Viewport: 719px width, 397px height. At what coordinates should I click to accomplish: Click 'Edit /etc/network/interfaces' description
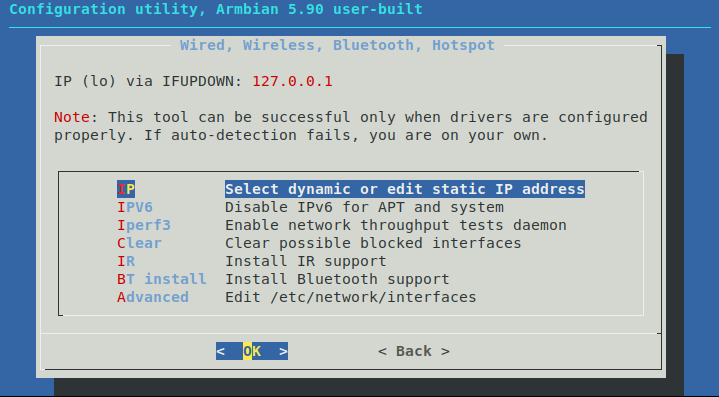351,297
